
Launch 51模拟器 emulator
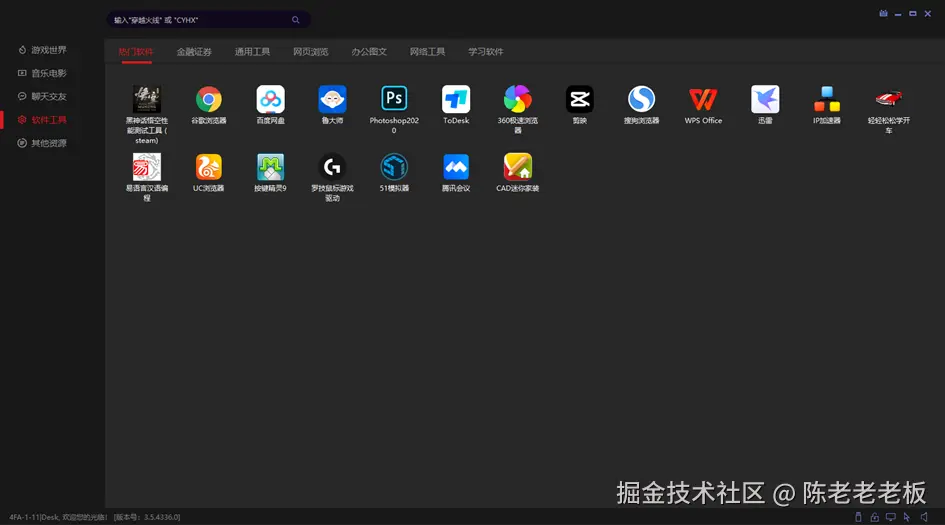(x=394, y=167)
